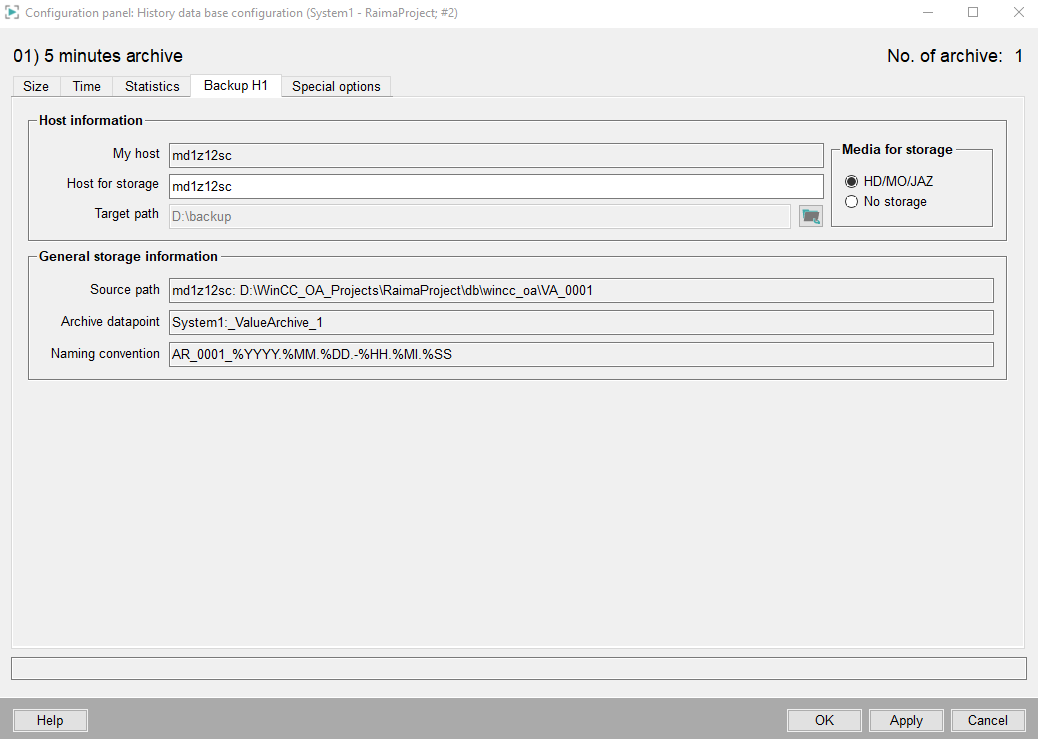Click the Host for storage input field
Image resolution: width=1038 pixels, height=739 pixels.
pos(495,186)
